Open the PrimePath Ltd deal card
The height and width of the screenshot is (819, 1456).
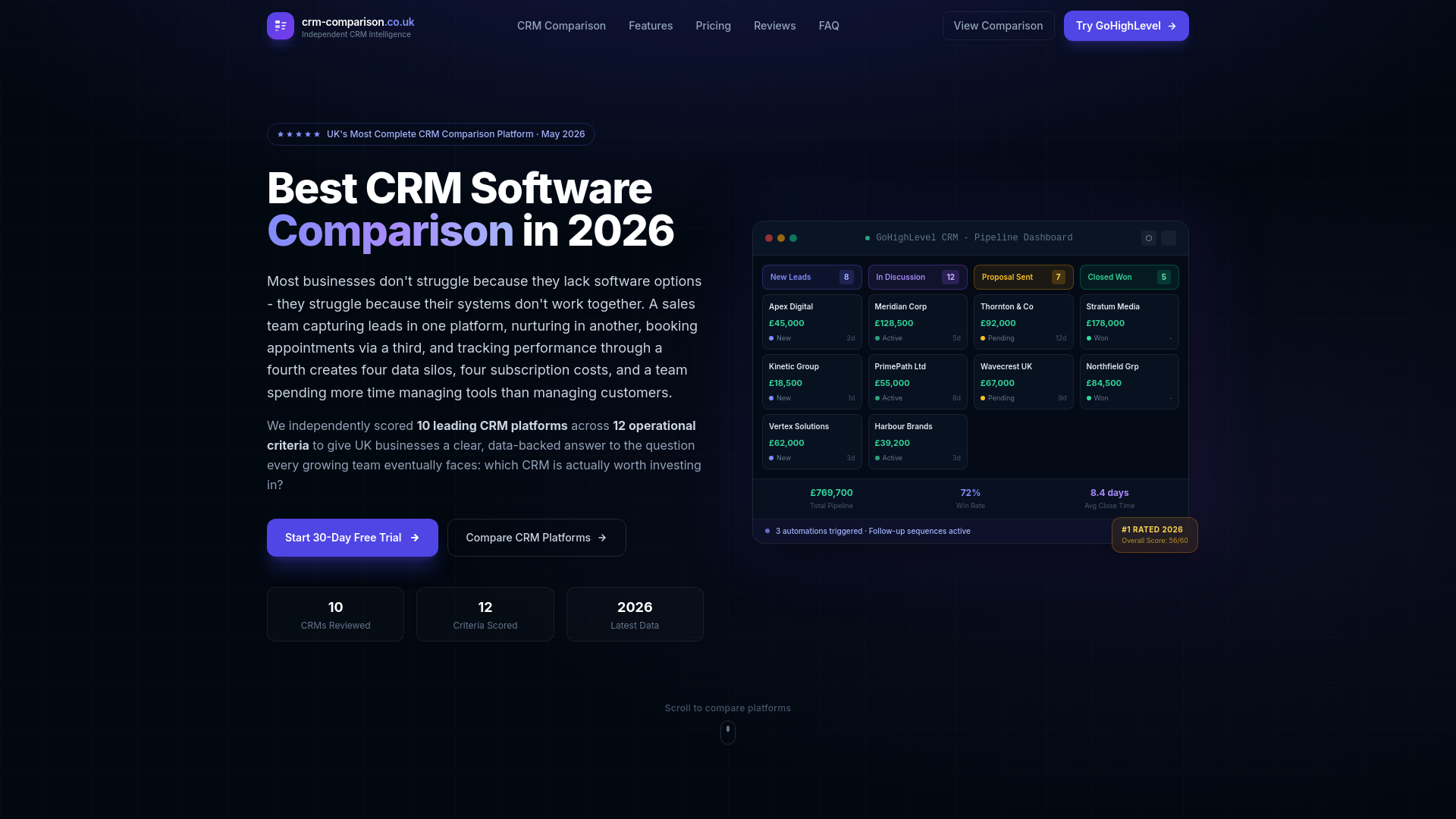tap(918, 381)
